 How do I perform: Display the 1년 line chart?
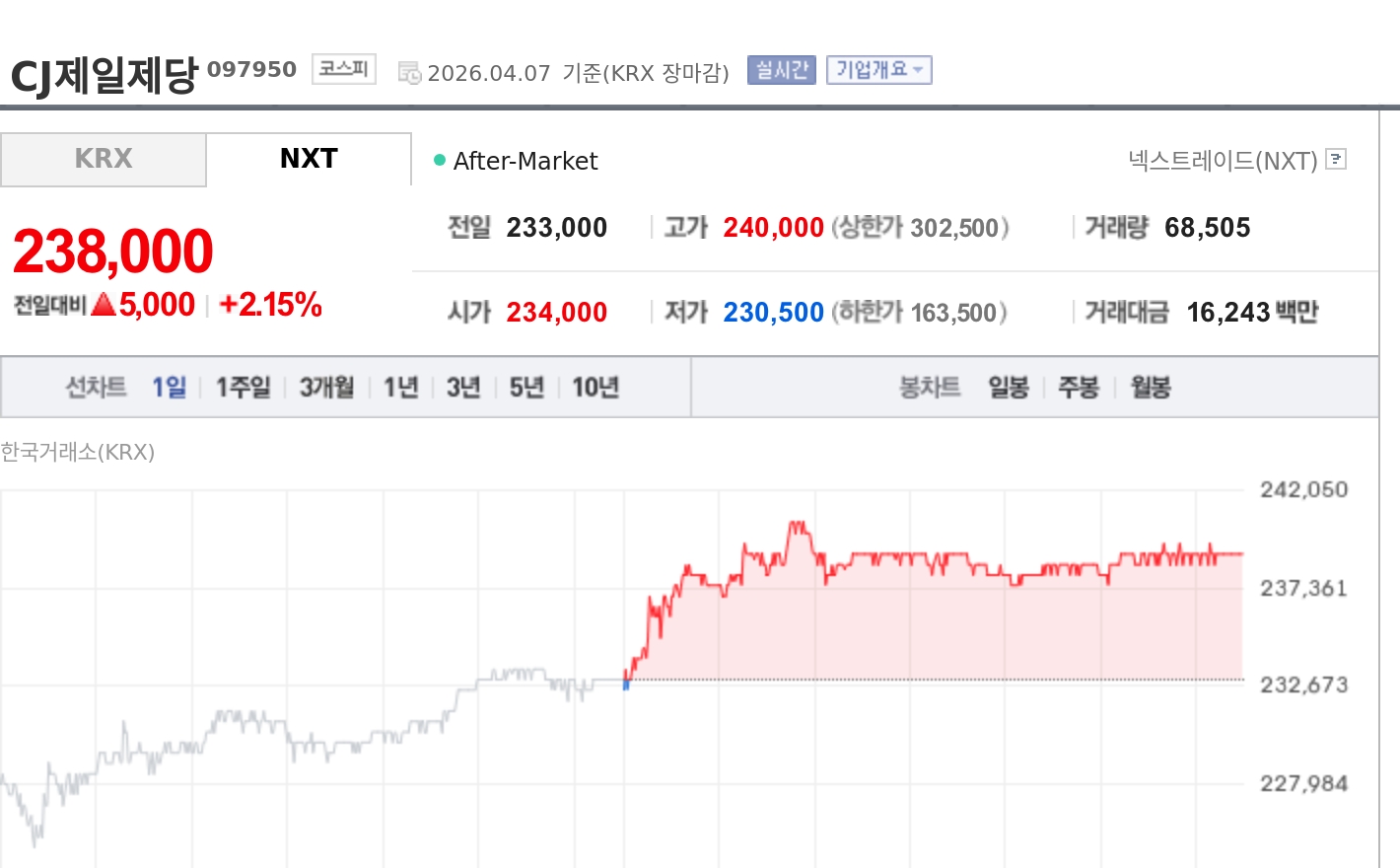point(400,387)
